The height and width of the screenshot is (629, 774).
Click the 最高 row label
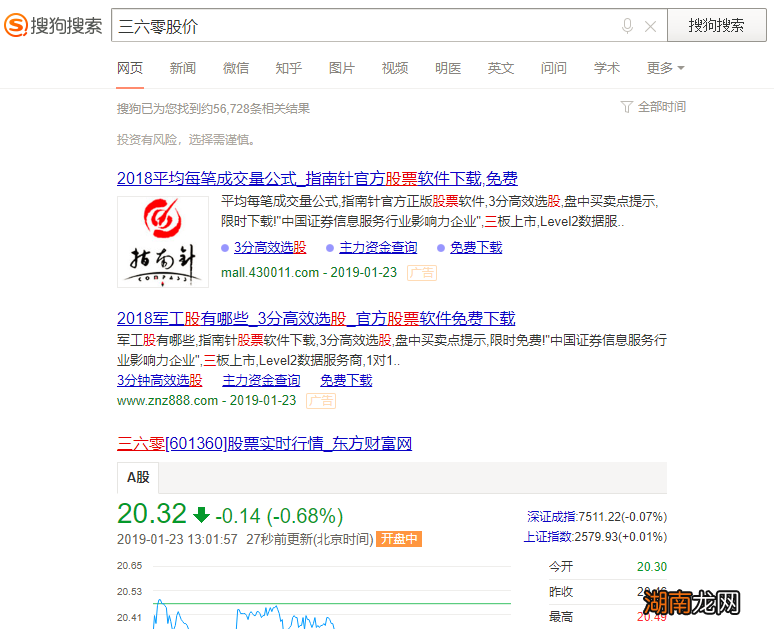[x=561, y=617]
